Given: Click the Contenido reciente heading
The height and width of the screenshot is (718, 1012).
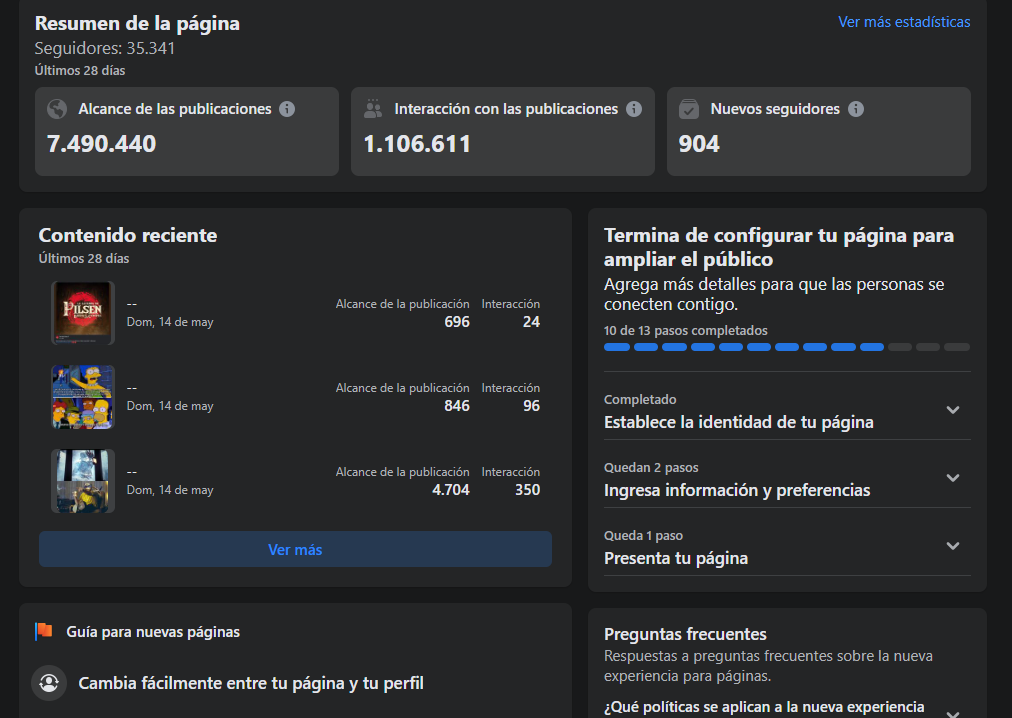Looking at the screenshot, I should click(x=128, y=235).
